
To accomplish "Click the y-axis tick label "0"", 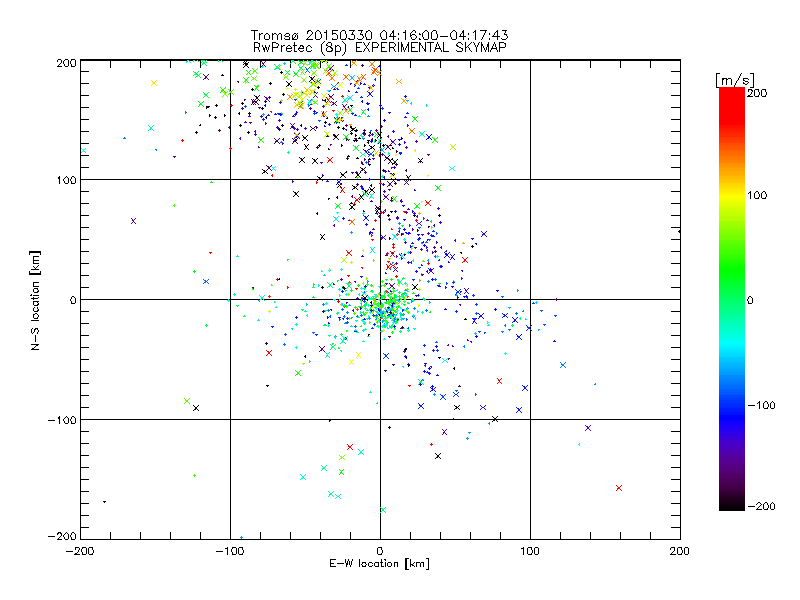I will coord(73,300).
